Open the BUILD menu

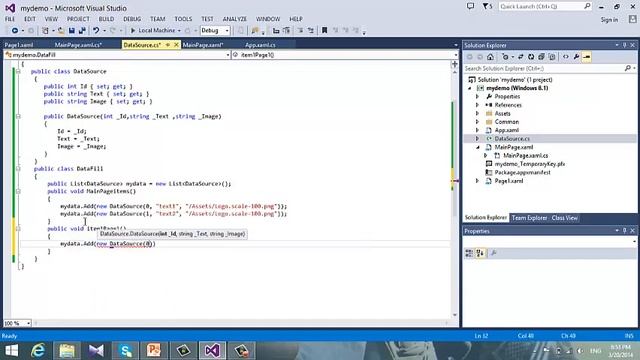(x=107, y=19)
